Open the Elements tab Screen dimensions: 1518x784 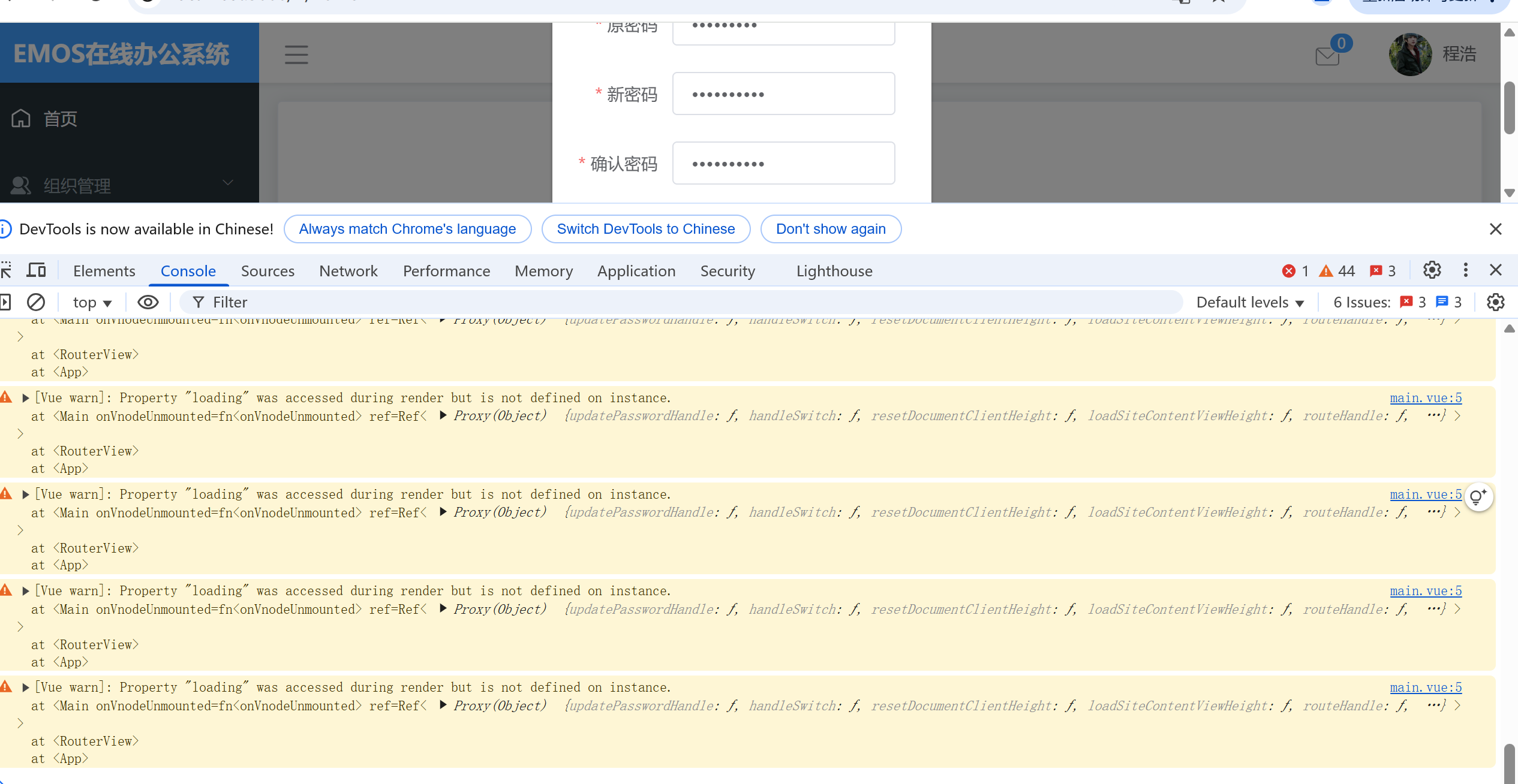point(104,272)
